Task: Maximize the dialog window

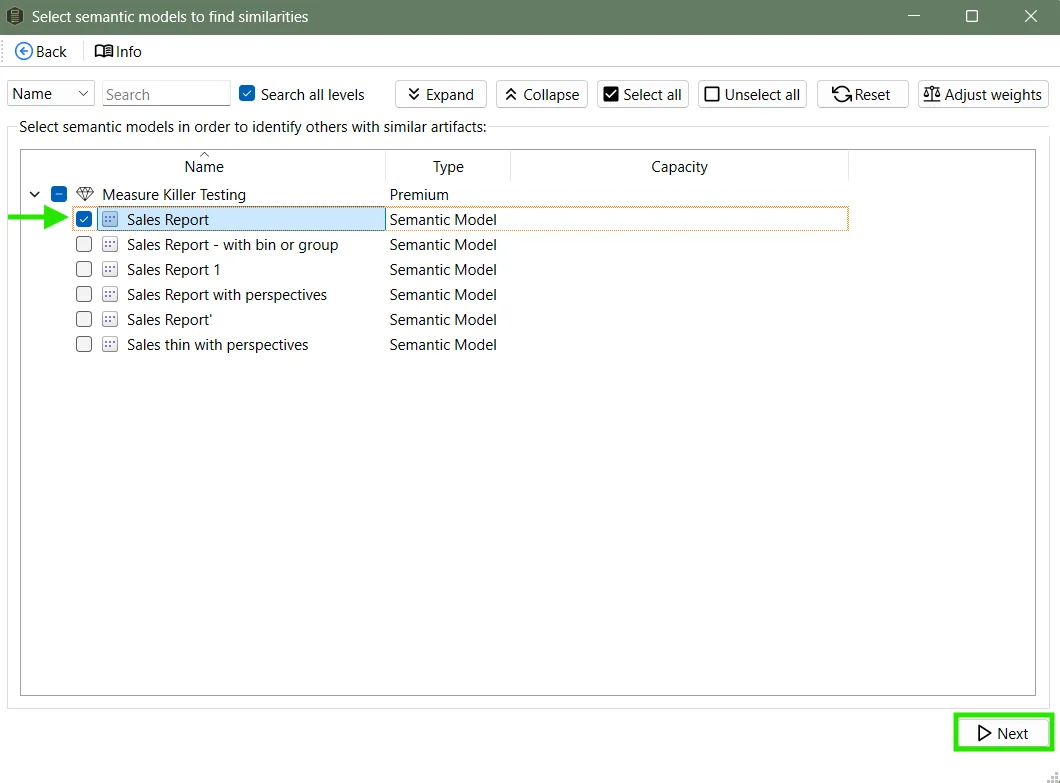Action: 971,16
